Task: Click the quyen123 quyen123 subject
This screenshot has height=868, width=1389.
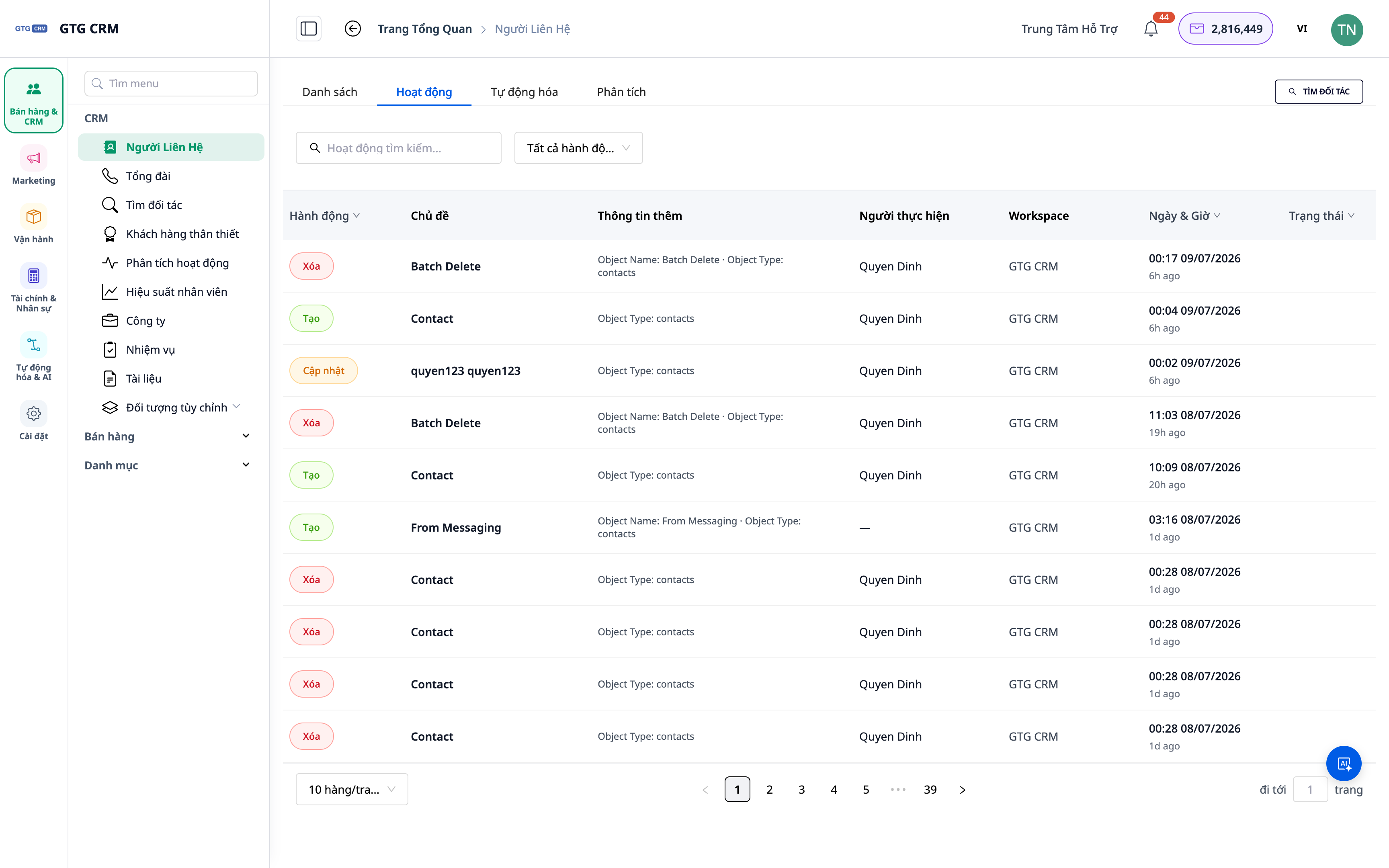Action: pos(465,370)
